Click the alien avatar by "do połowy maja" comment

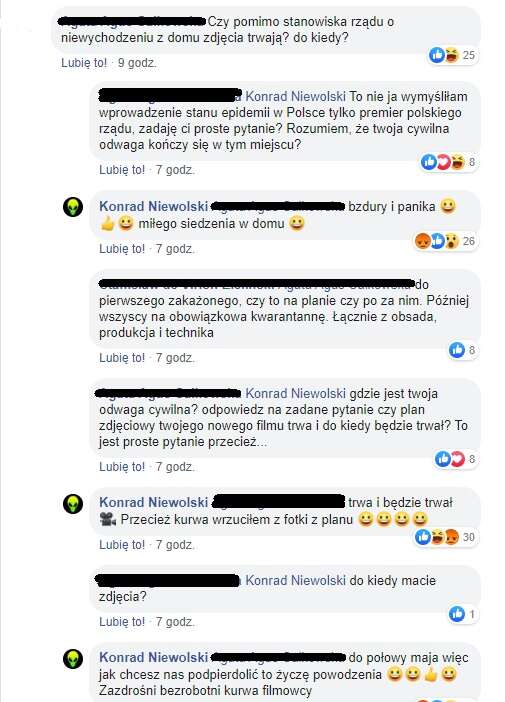pyautogui.click(x=73, y=659)
